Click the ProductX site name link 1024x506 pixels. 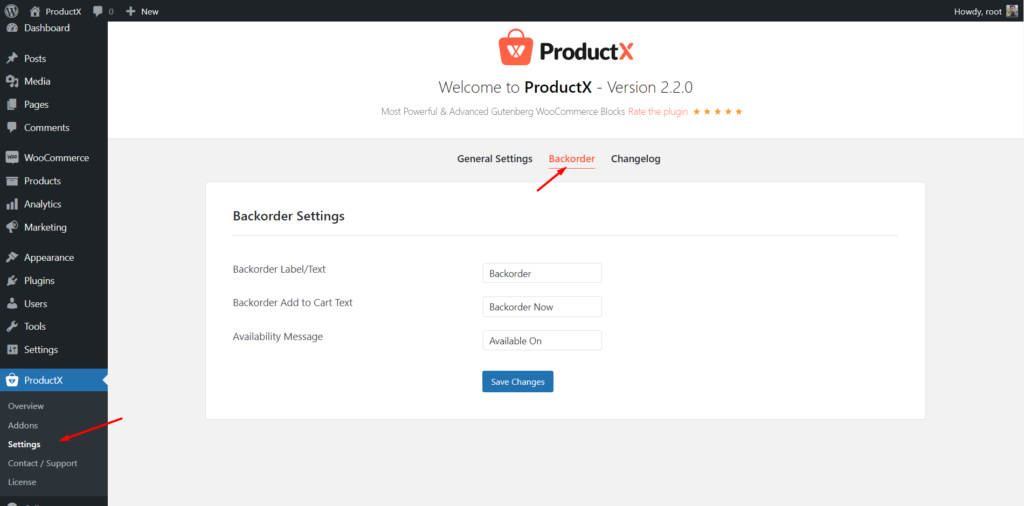point(63,11)
